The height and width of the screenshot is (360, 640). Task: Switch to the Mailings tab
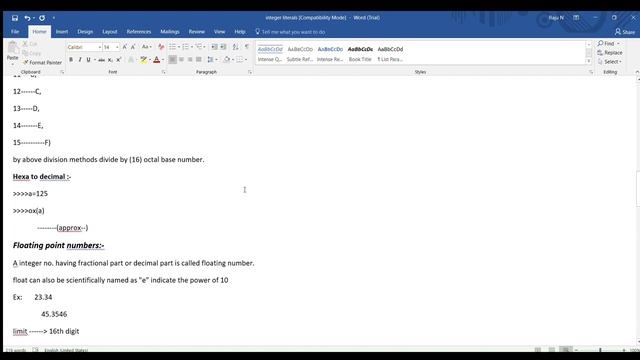(x=170, y=32)
